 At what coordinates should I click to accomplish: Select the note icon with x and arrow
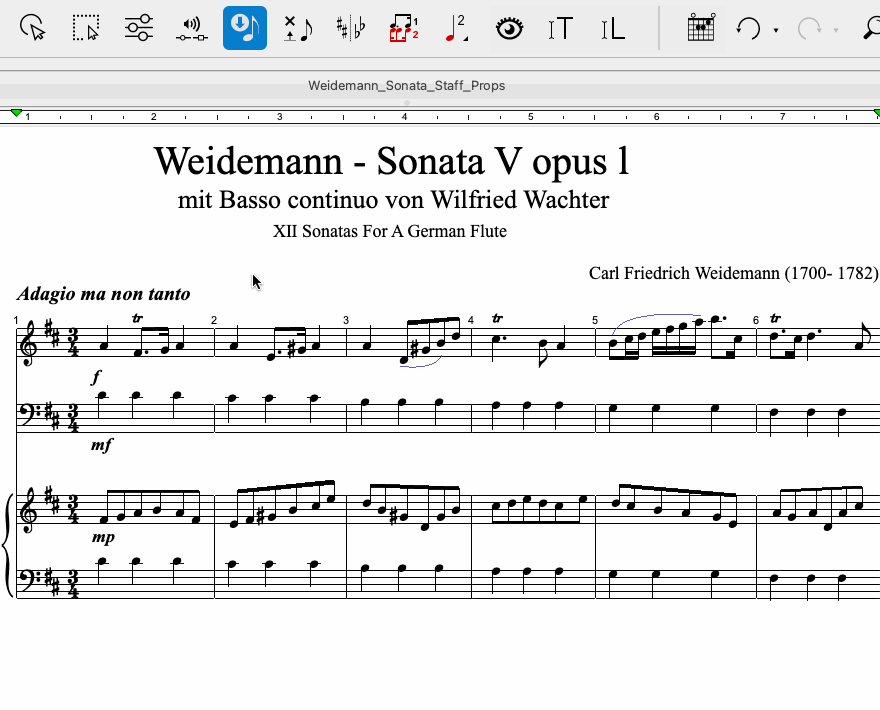tap(298, 29)
